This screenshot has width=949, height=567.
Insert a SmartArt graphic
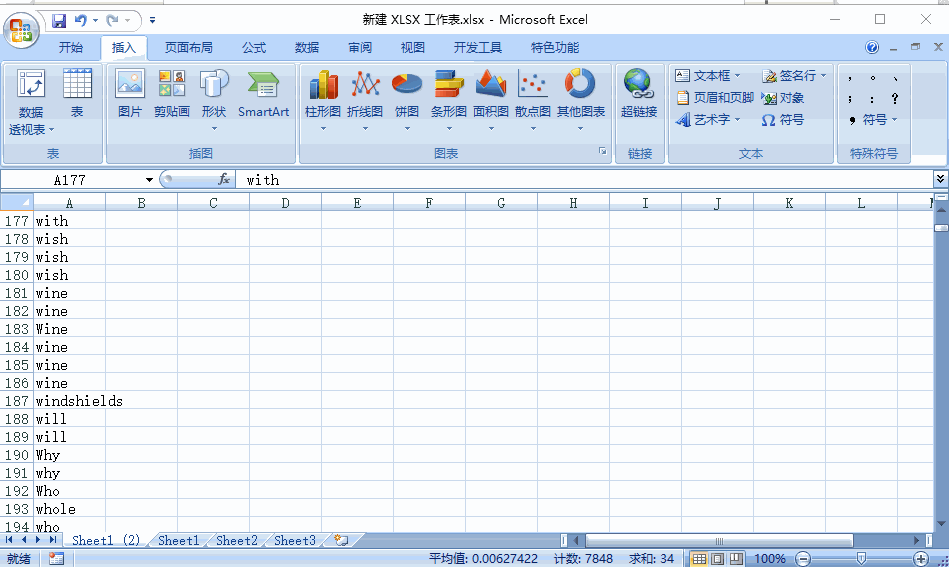point(263,93)
